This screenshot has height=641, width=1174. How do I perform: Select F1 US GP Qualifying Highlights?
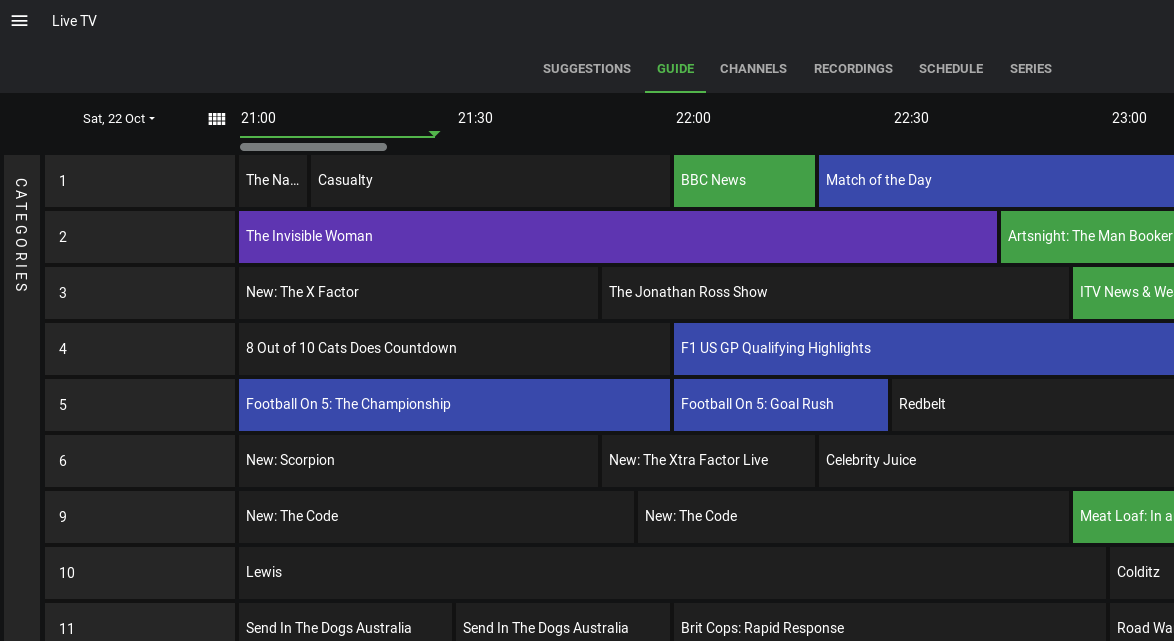tap(920, 348)
